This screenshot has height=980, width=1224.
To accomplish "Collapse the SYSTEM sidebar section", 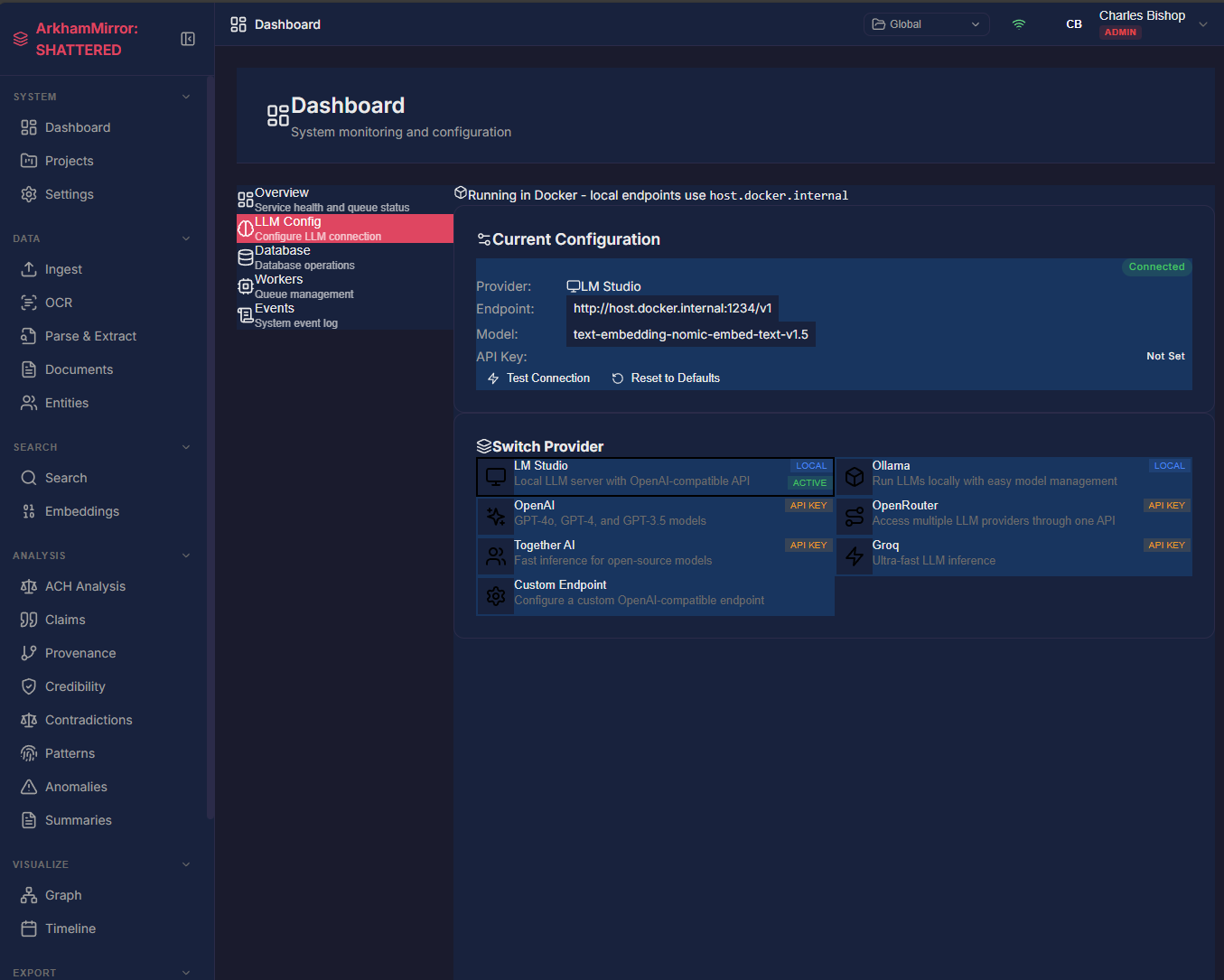I will [186, 97].
